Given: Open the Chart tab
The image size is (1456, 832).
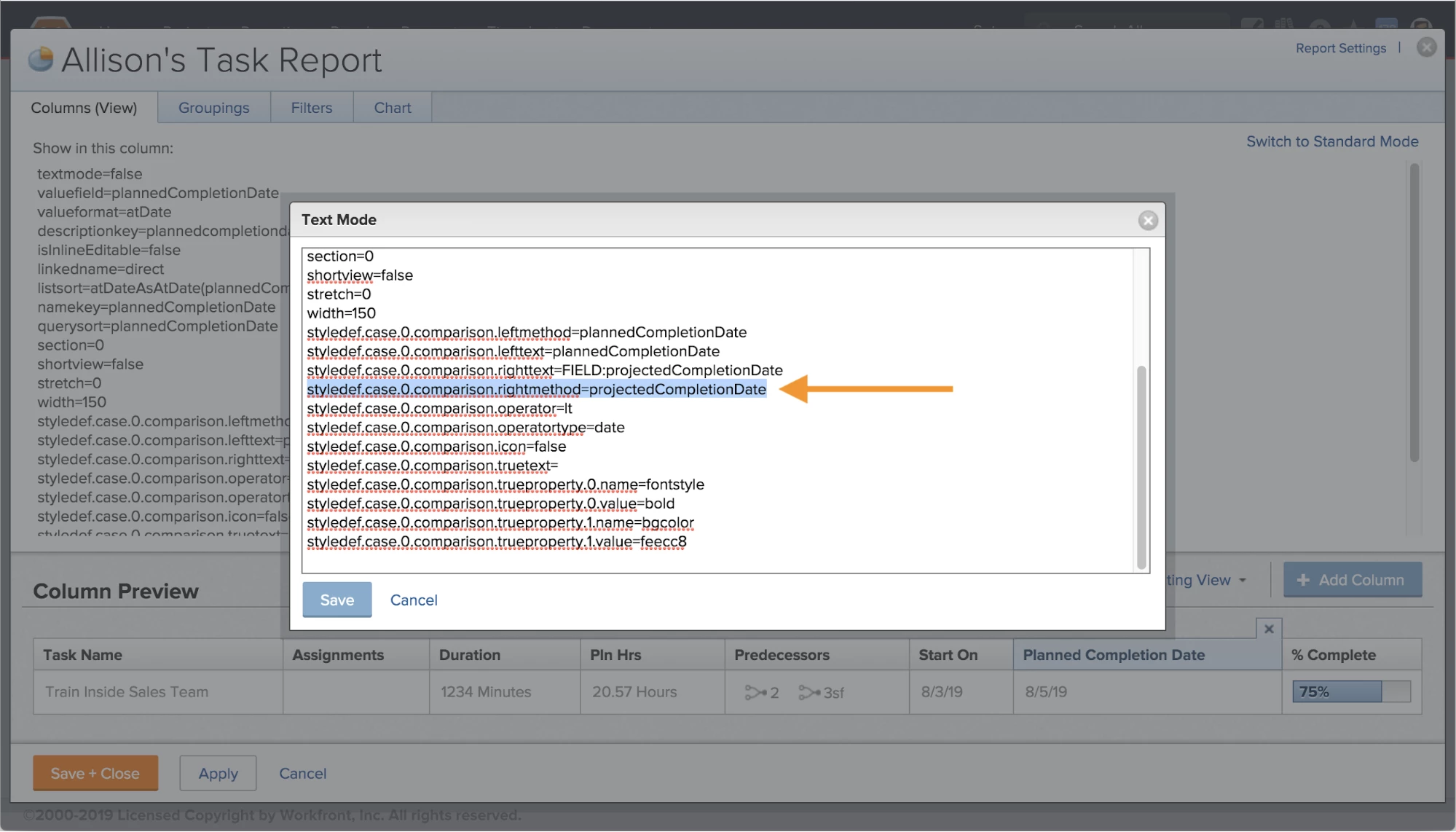Looking at the screenshot, I should tap(392, 108).
